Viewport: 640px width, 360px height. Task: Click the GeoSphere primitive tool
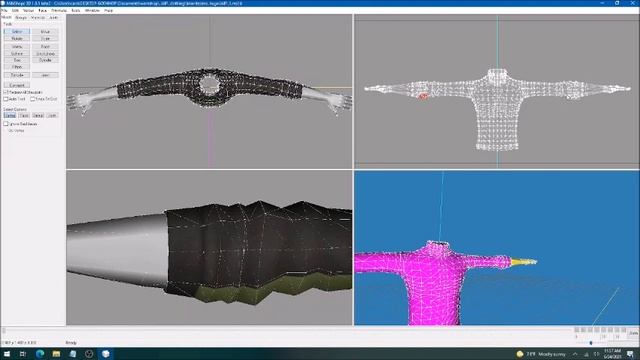pos(45,53)
